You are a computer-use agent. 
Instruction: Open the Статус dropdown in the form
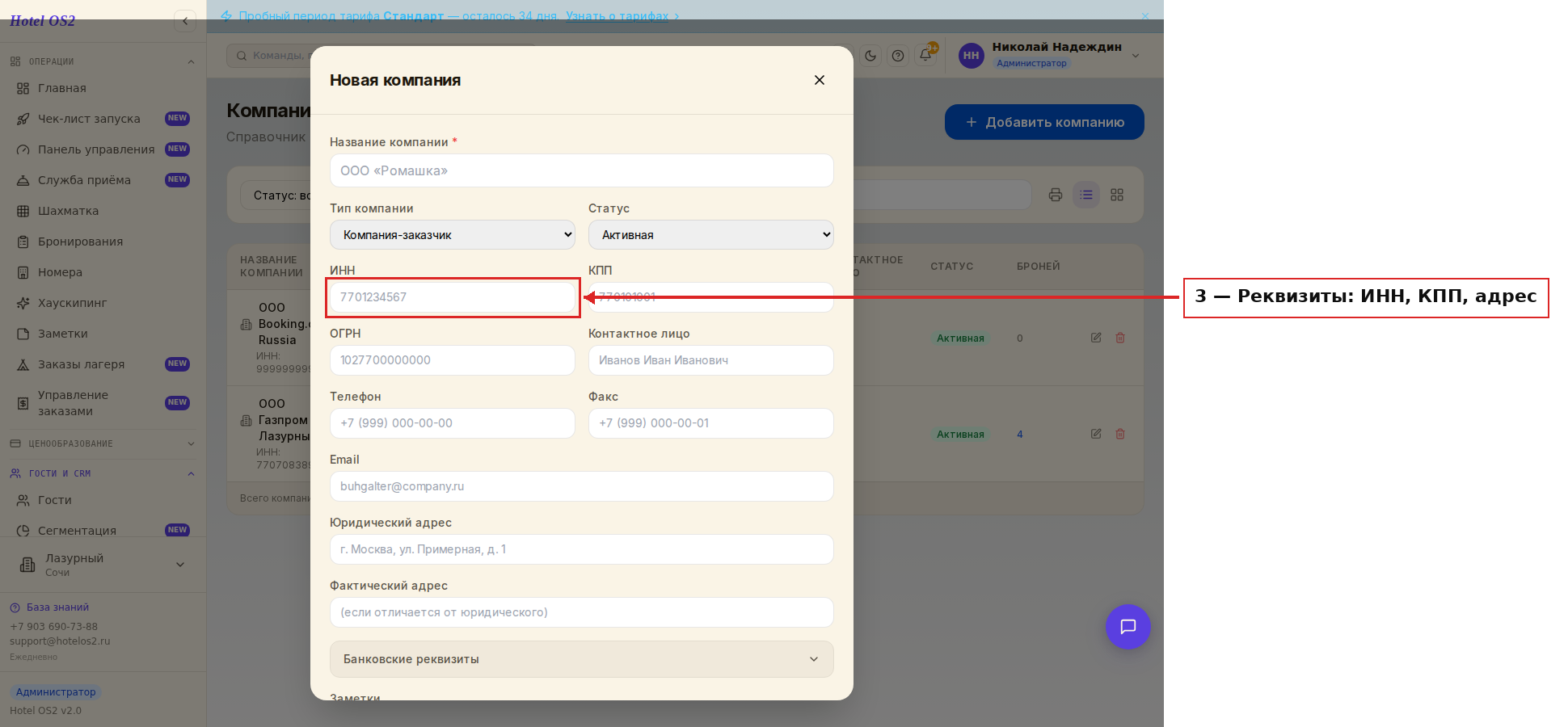[x=711, y=235]
